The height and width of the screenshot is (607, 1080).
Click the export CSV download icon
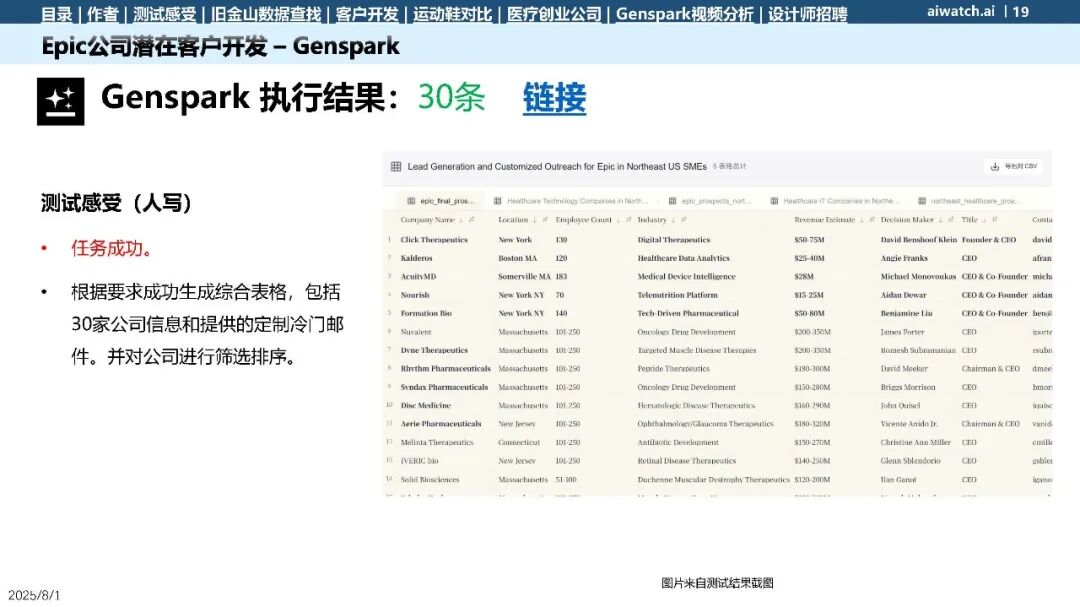[x=995, y=166]
